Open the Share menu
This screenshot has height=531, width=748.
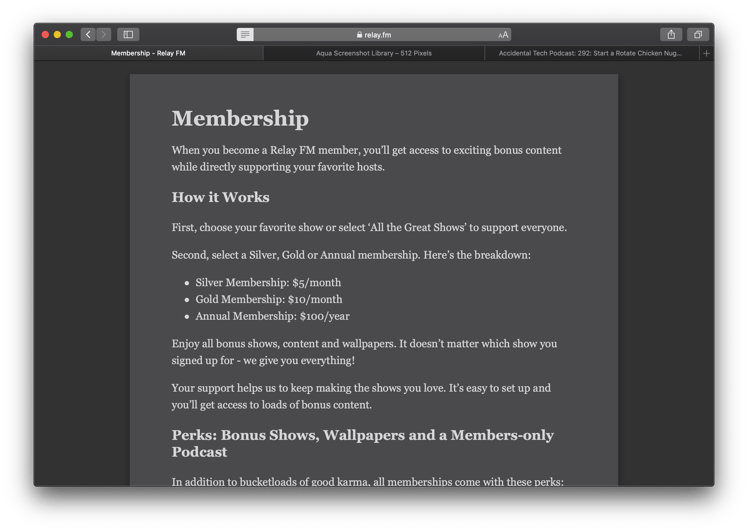coord(671,34)
